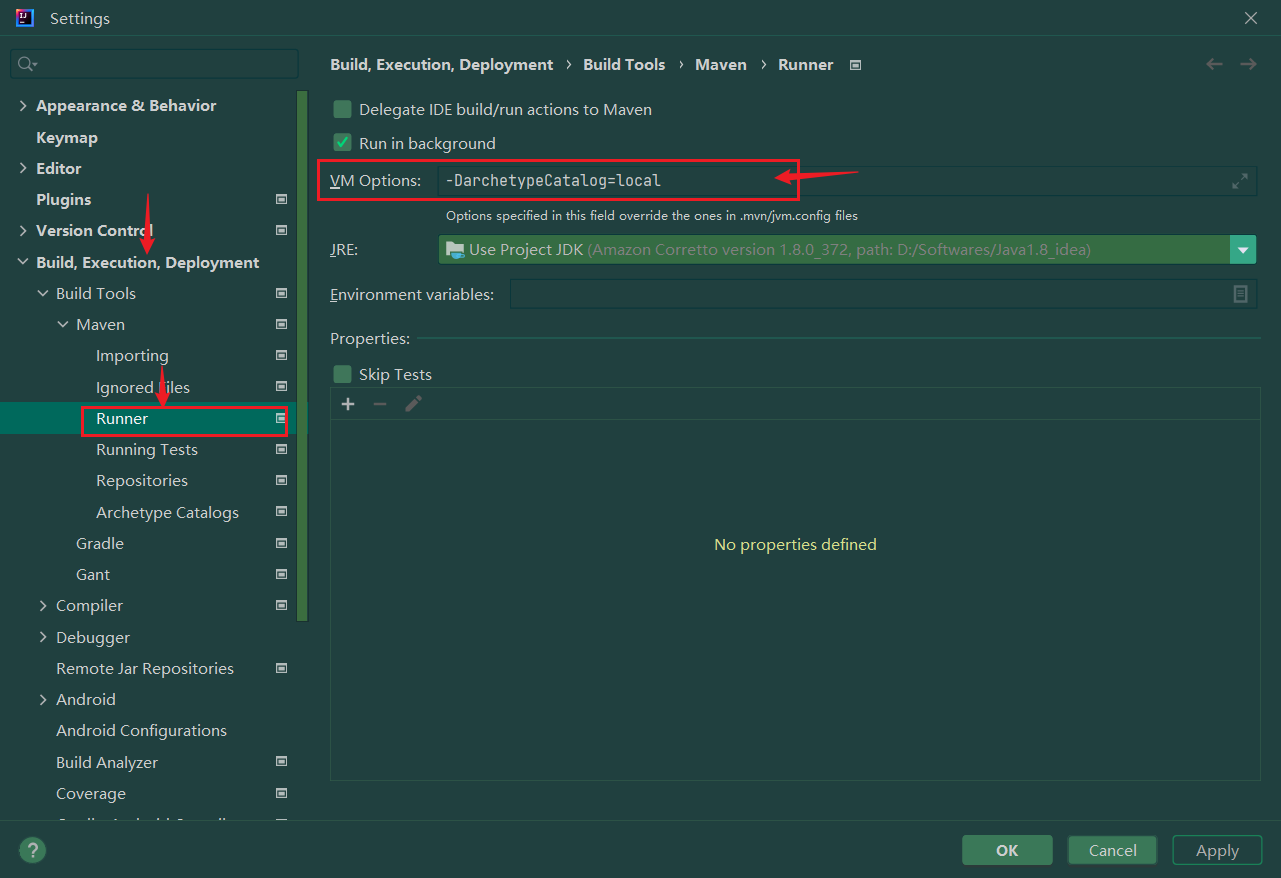Click project icon next to Gradle

281,544
